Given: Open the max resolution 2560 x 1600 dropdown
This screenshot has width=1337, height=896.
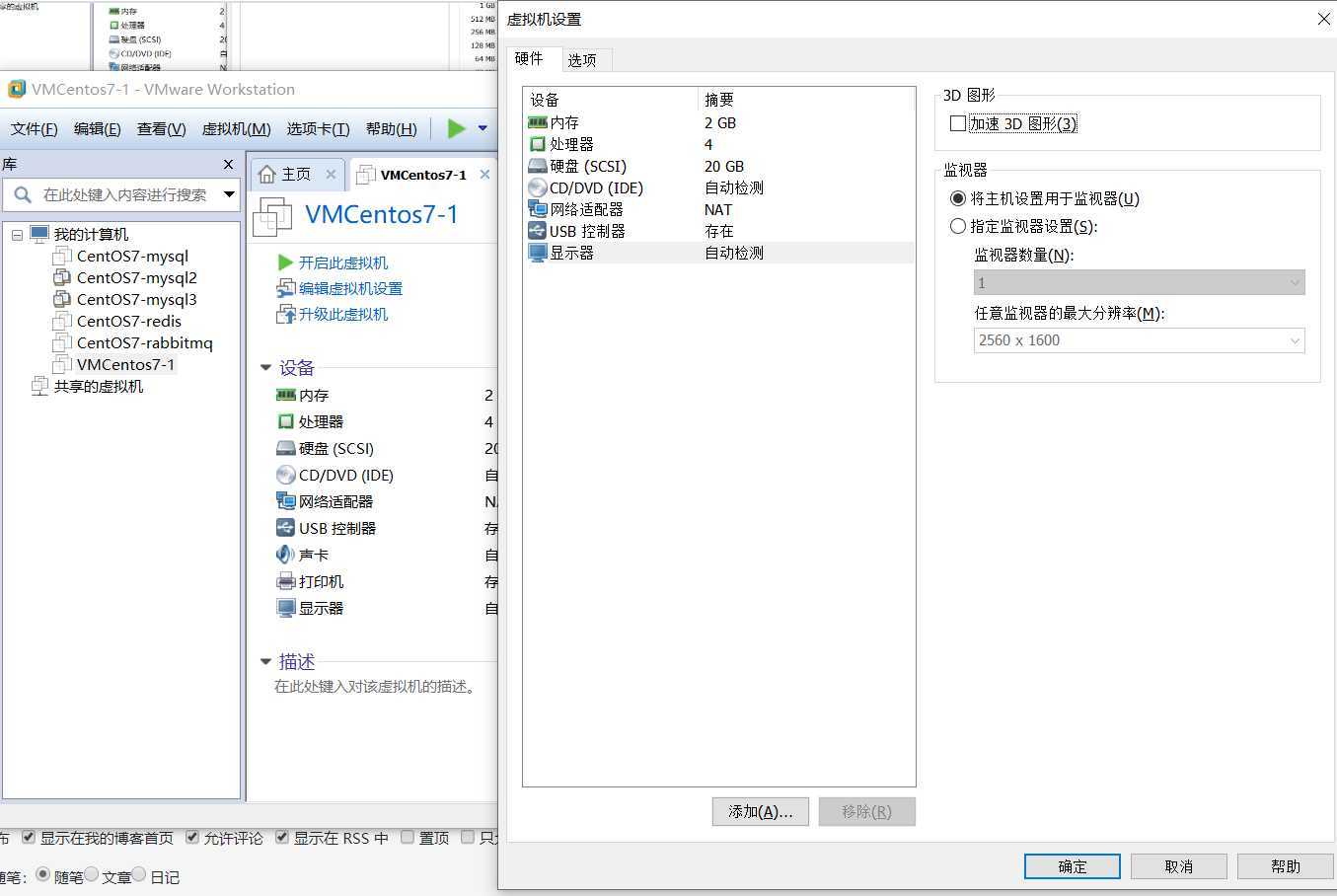Looking at the screenshot, I should [1139, 340].
